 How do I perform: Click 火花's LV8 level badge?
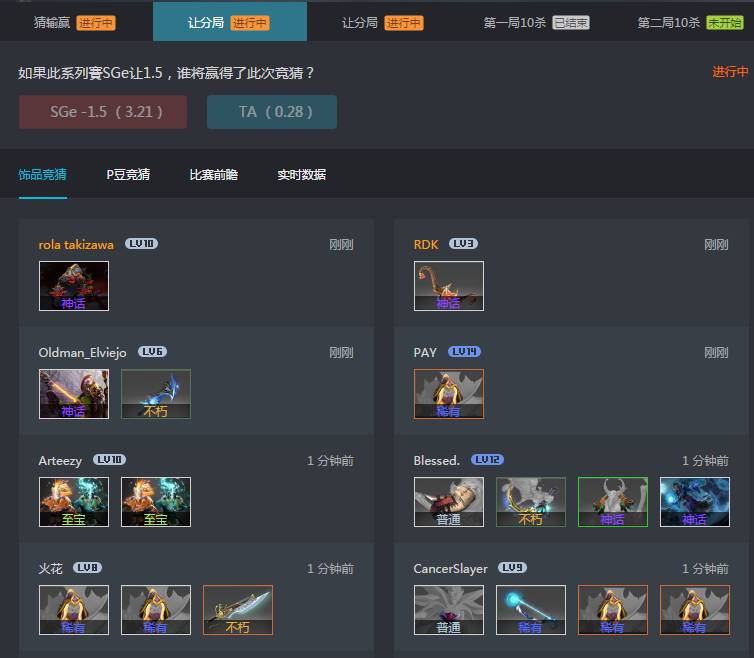tap(88, 568)
